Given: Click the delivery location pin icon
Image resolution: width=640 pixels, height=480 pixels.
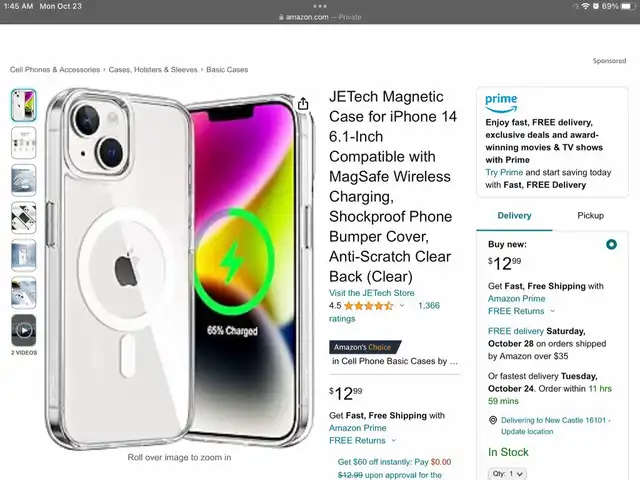Looking at the screenshot, I should 493,420.
